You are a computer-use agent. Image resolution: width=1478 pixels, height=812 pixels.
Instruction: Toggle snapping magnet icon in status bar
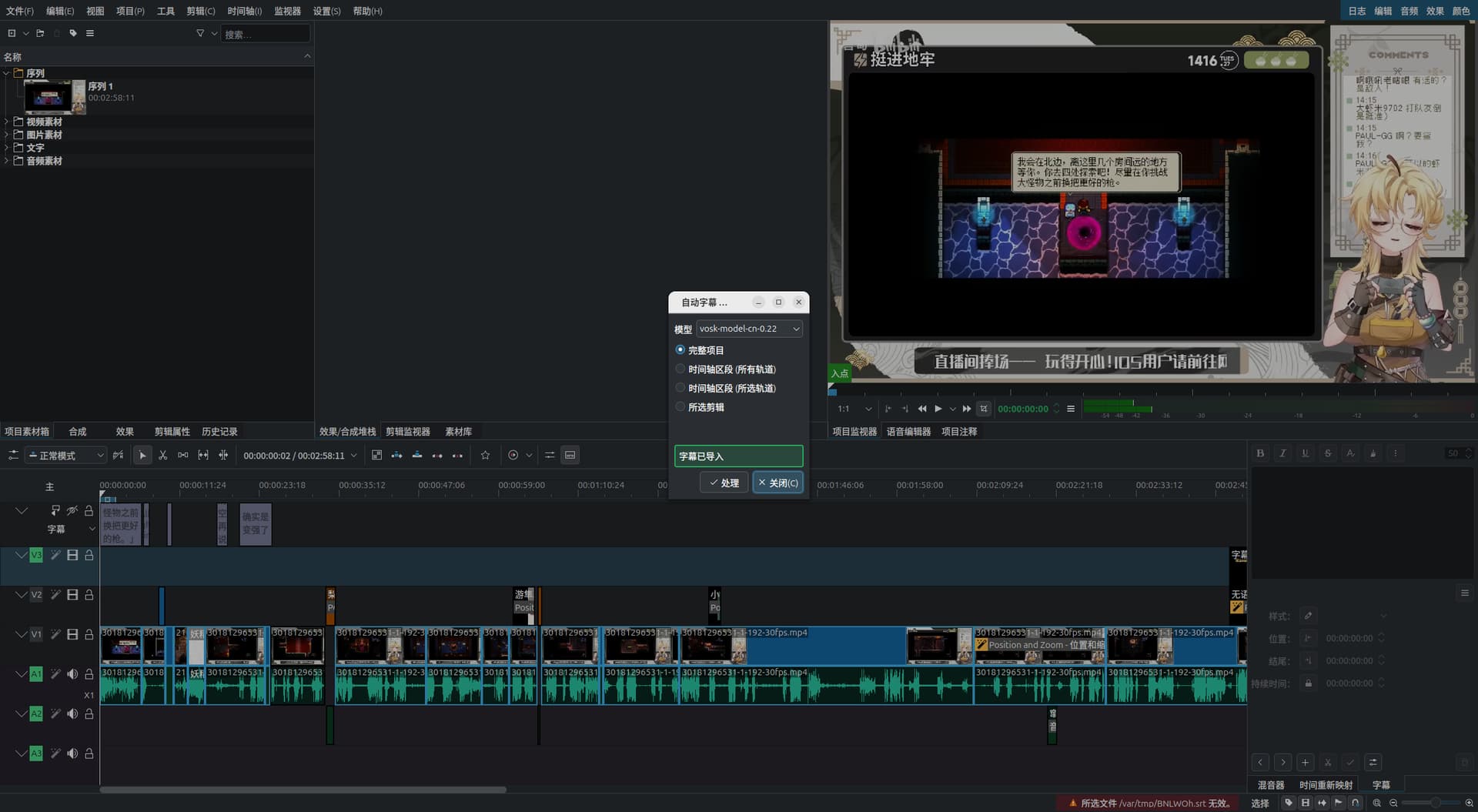coord(1356,803)
